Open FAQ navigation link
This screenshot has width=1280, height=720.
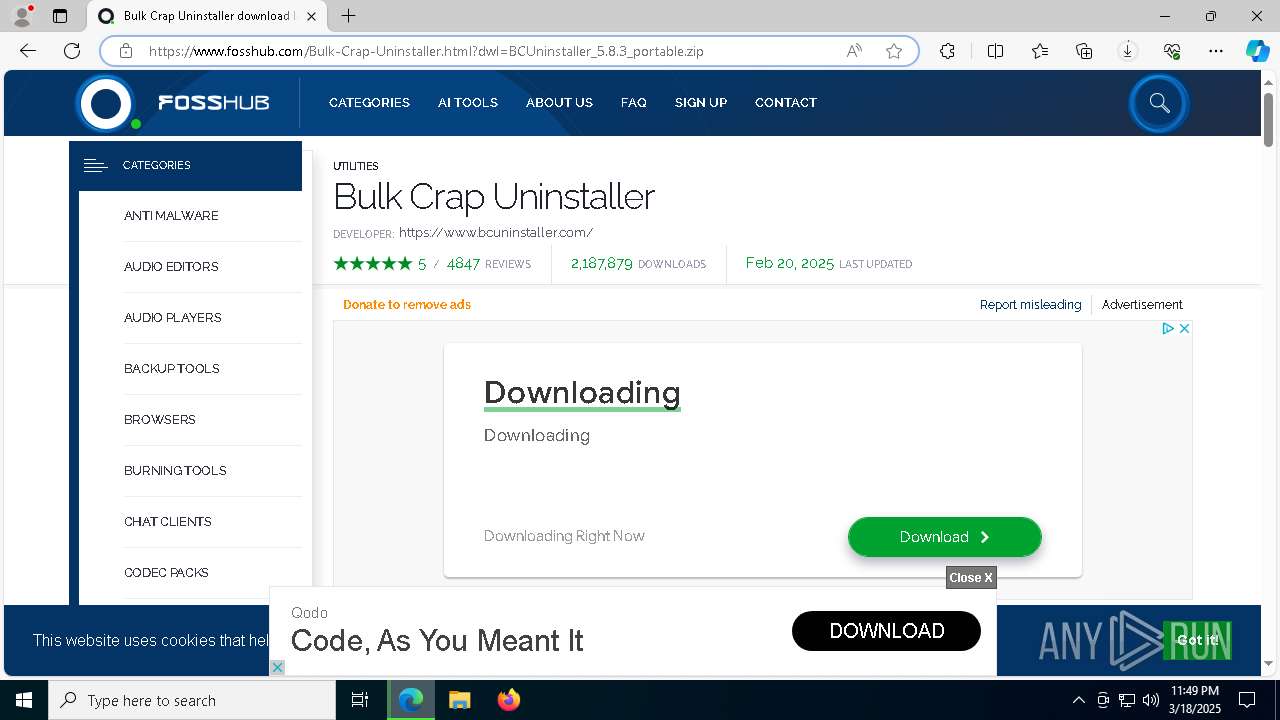[x=634, y=103]
